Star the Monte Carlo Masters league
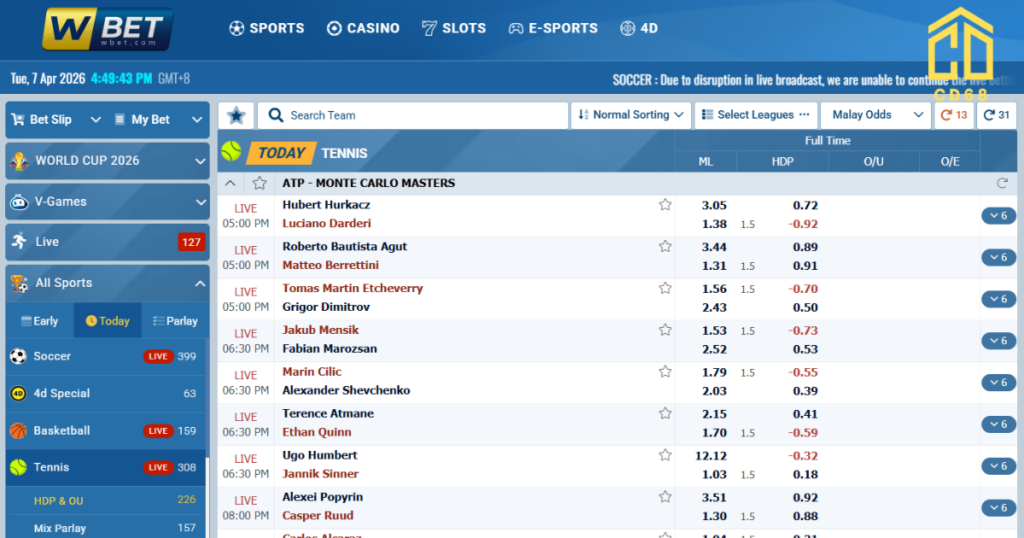This screenshot has width=1024, height=538. pos(260,183)
